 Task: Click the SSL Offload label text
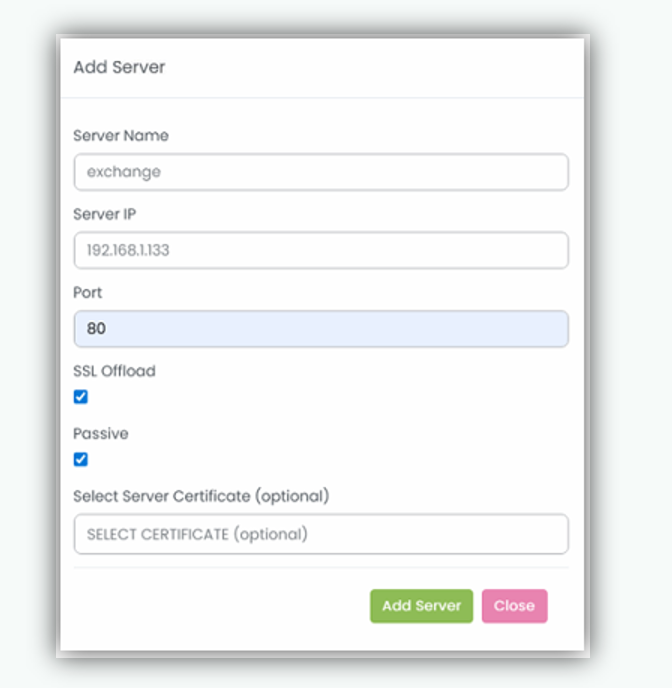click(x=115, y=371)
